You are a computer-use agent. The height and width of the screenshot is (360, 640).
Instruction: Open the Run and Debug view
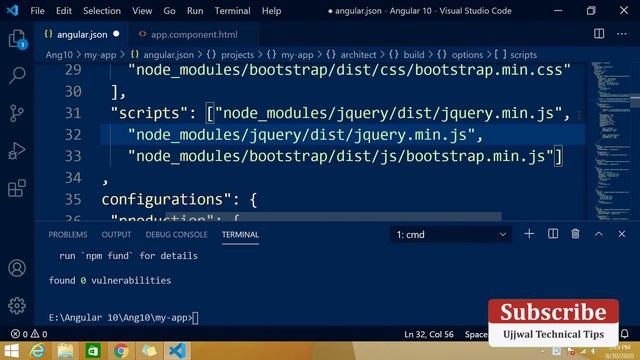tap(17, 151)
